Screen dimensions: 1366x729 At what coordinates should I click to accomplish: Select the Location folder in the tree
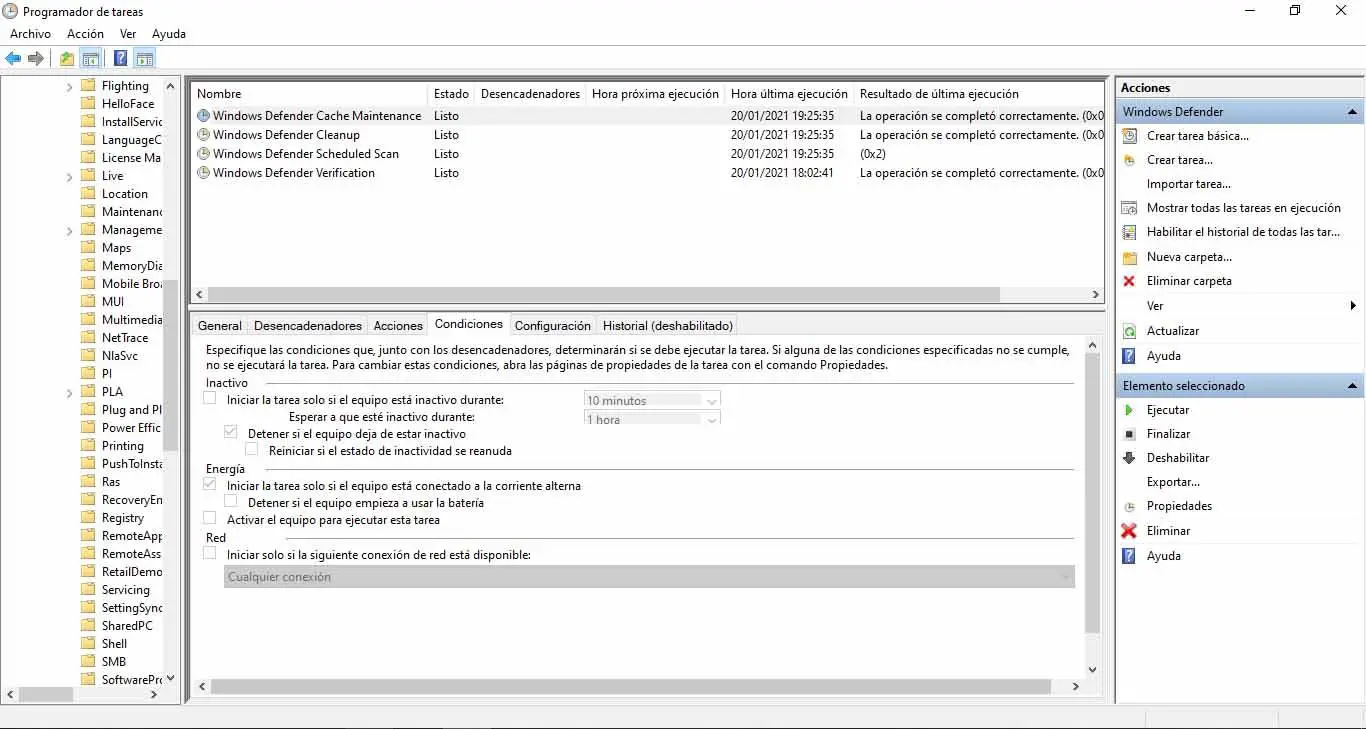pos(125,194)
